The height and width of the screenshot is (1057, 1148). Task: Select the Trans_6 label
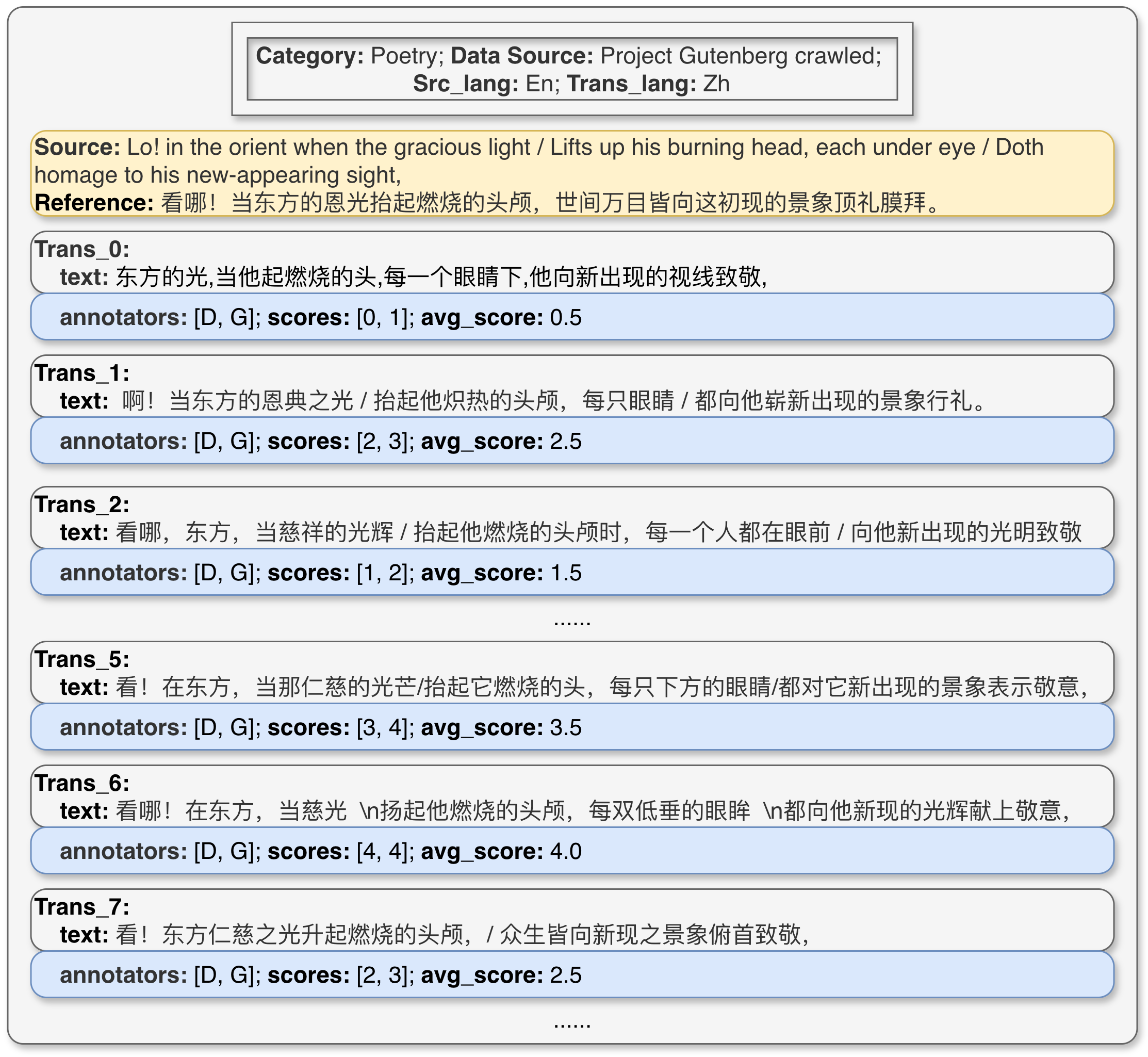[82, 783]
